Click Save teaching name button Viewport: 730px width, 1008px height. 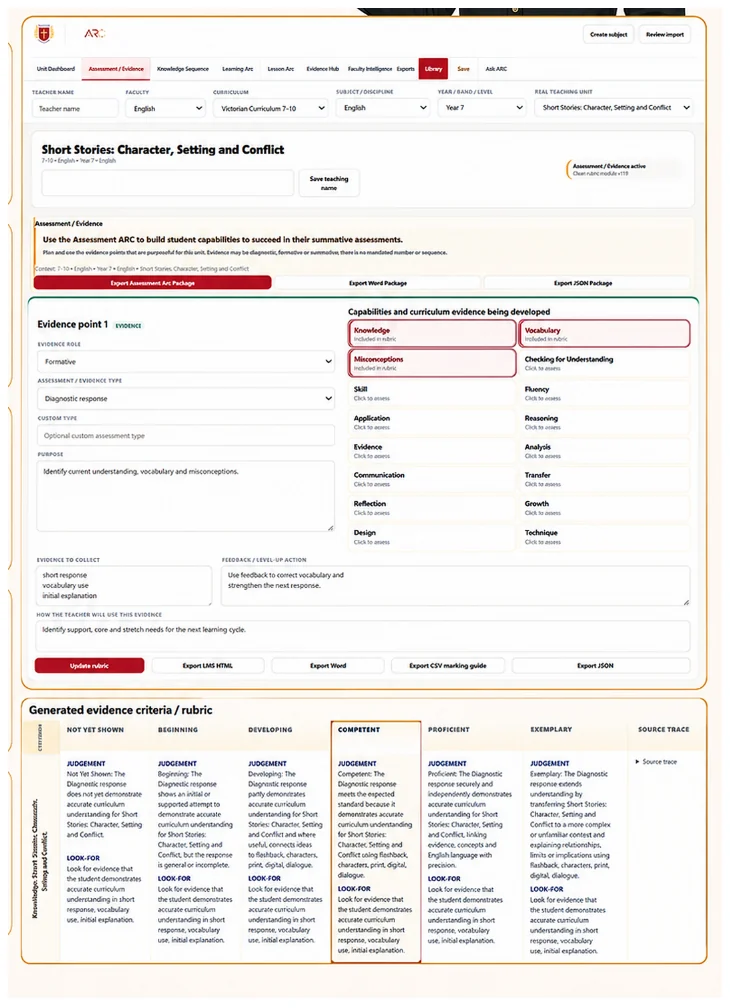pyautogui.click(x=329, y=183)
